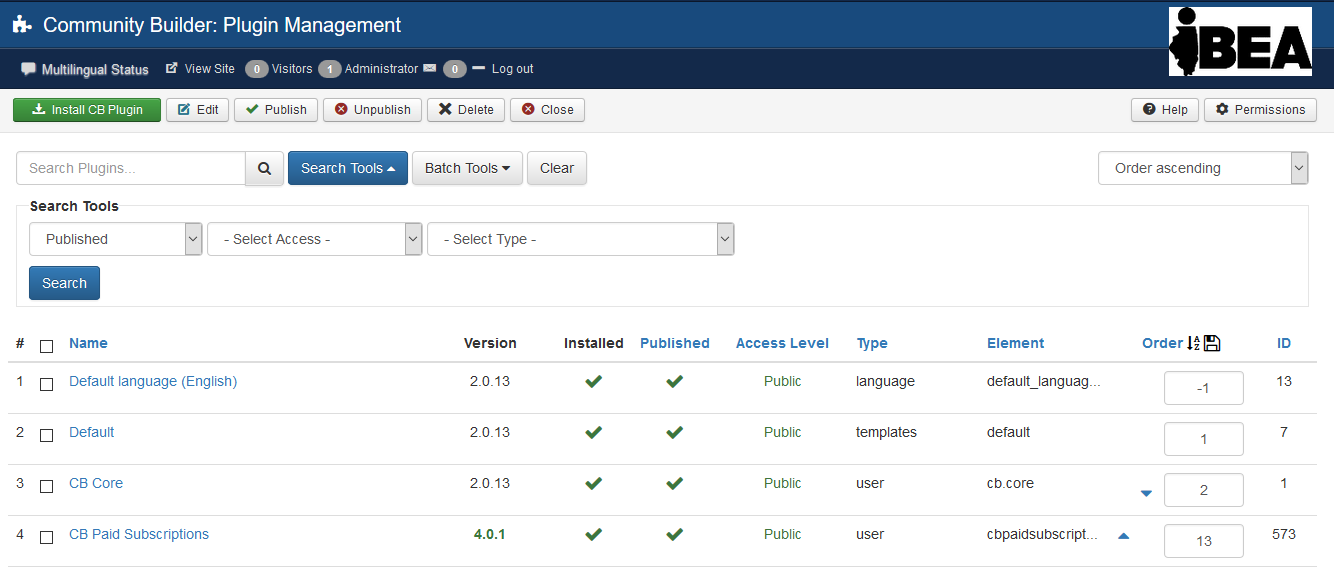
Task: Open the CB Core plugin link
Action: coord(96,483)
